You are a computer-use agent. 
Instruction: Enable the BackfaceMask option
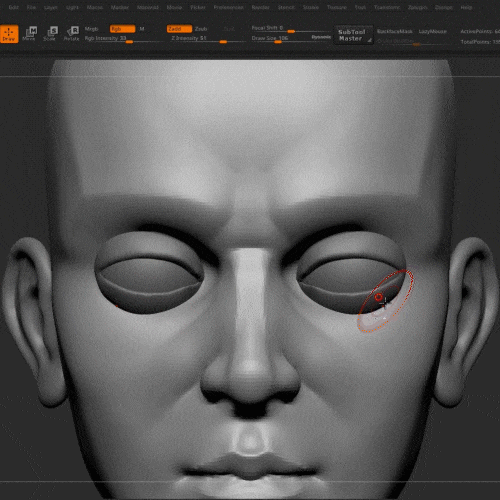[x=395, y=31]
